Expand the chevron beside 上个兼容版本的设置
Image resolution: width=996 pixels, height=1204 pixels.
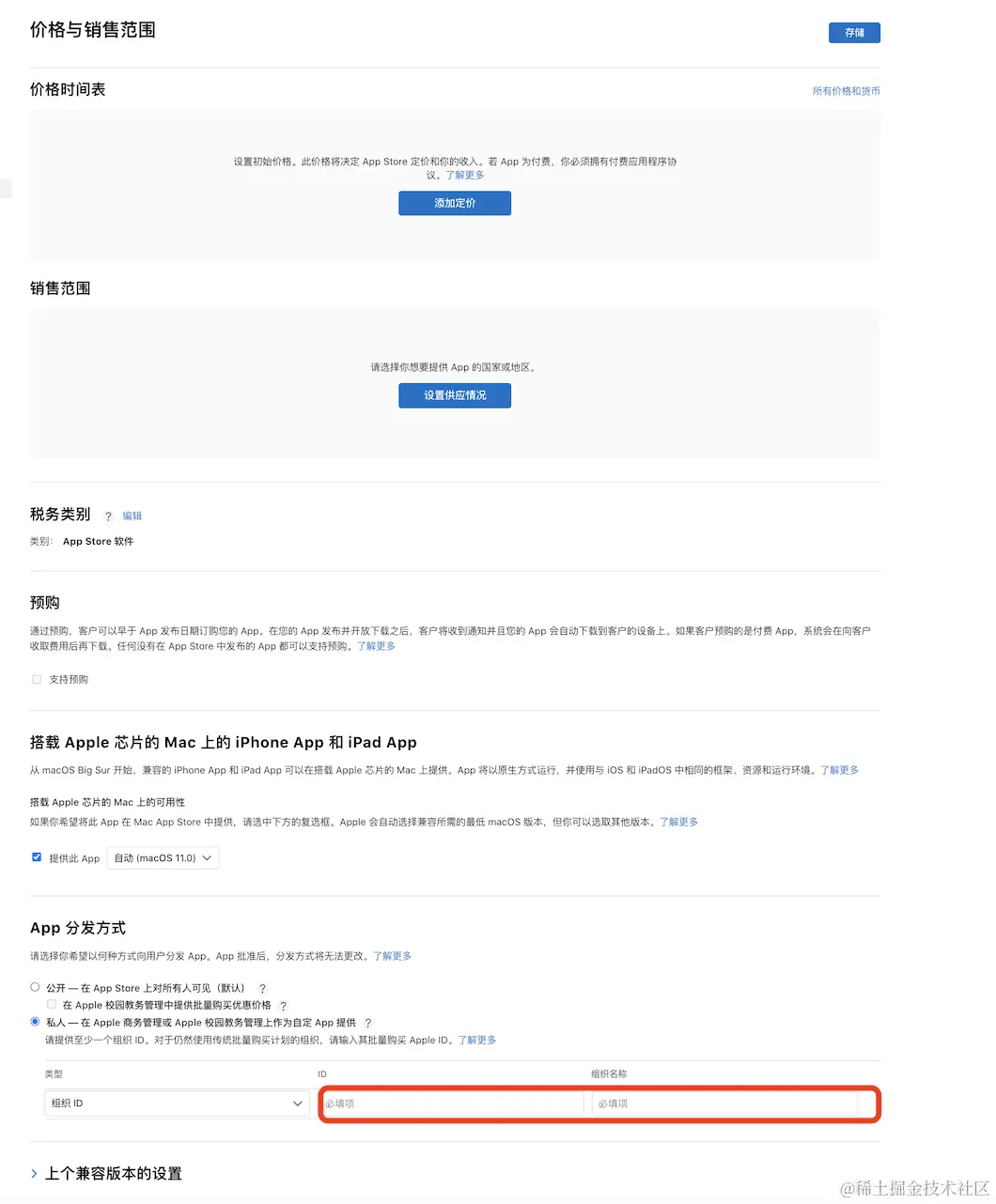(35, 1174)
